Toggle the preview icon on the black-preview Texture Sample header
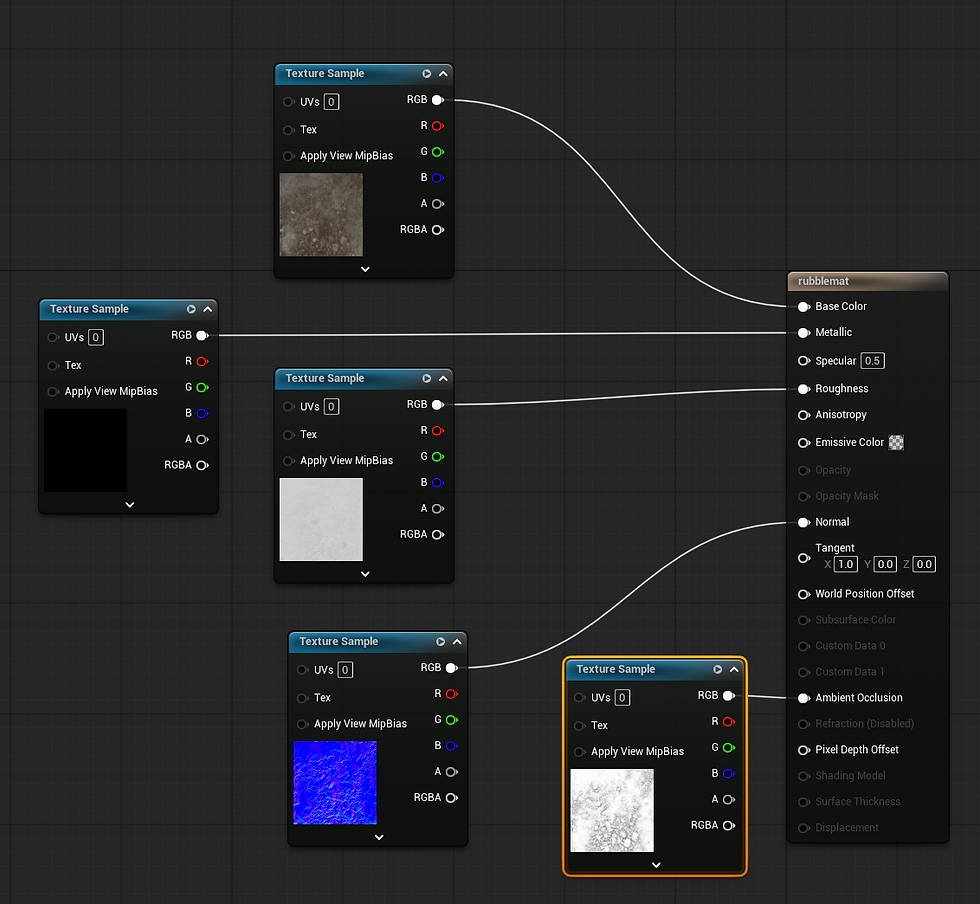The height and width of the screenshot is (904, 980). (191, 309)
